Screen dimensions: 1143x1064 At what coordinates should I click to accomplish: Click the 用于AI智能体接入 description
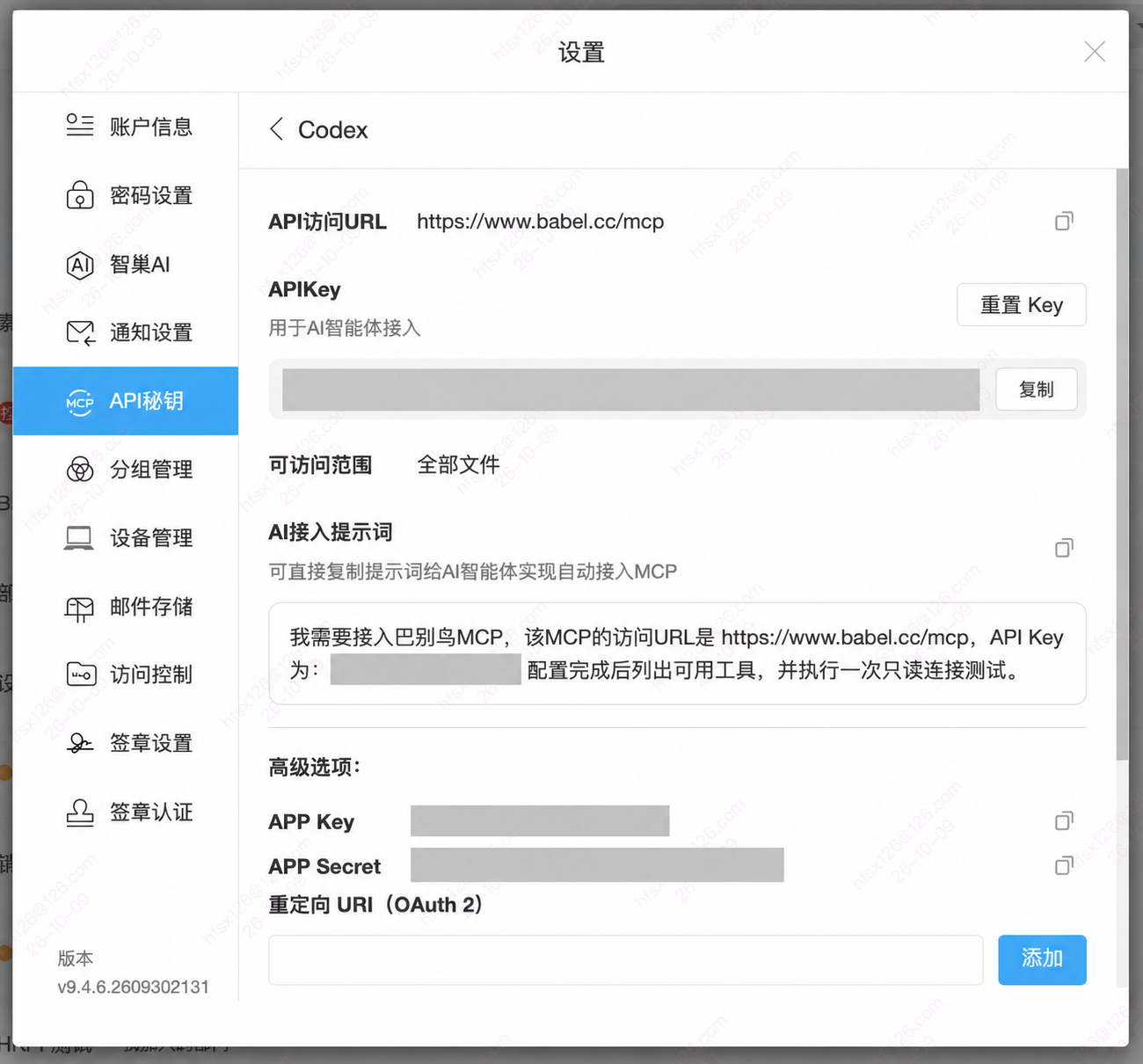(x=345, y=328)
